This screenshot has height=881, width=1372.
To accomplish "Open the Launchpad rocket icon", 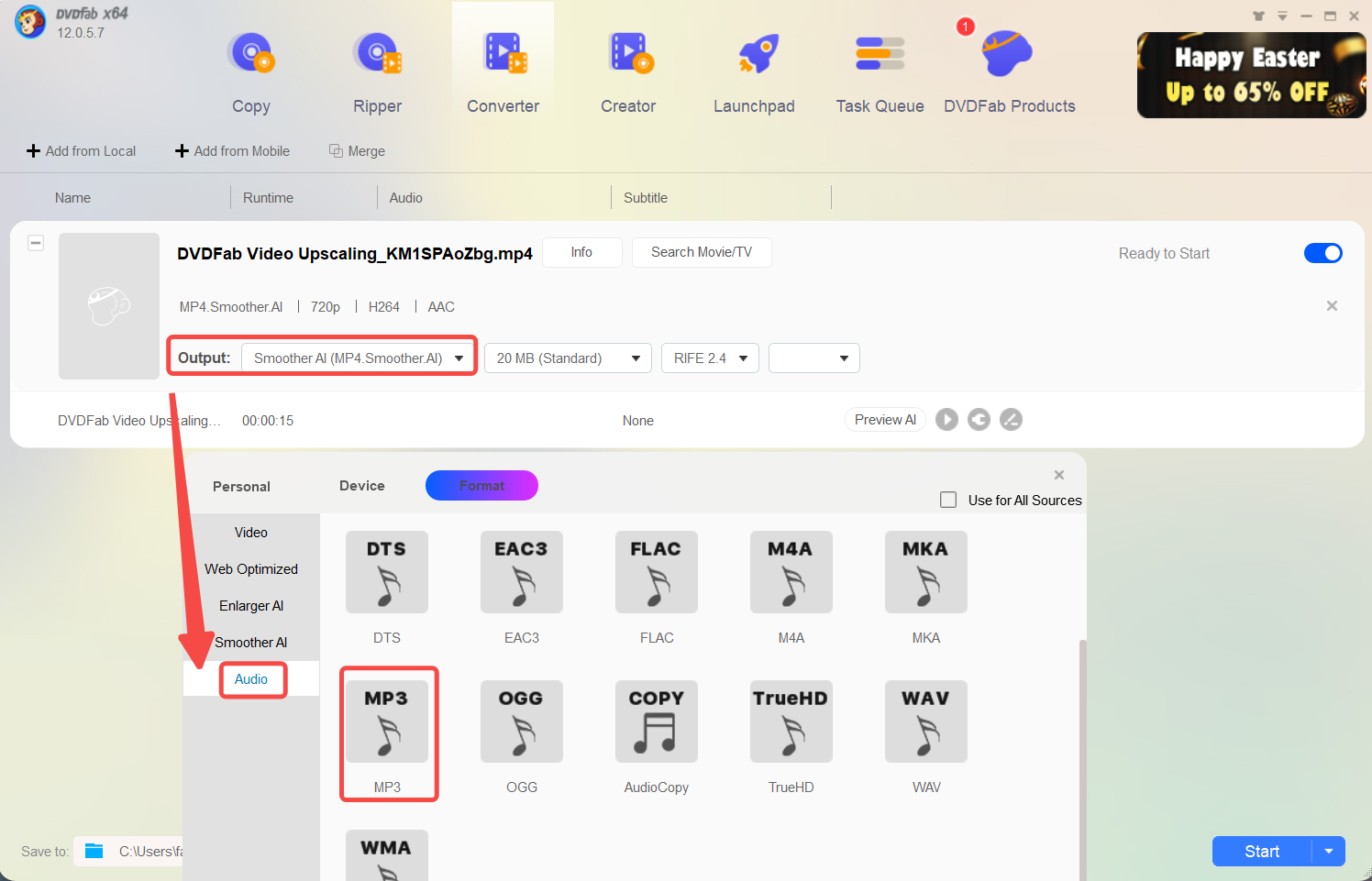I will [x=758, y=55].
